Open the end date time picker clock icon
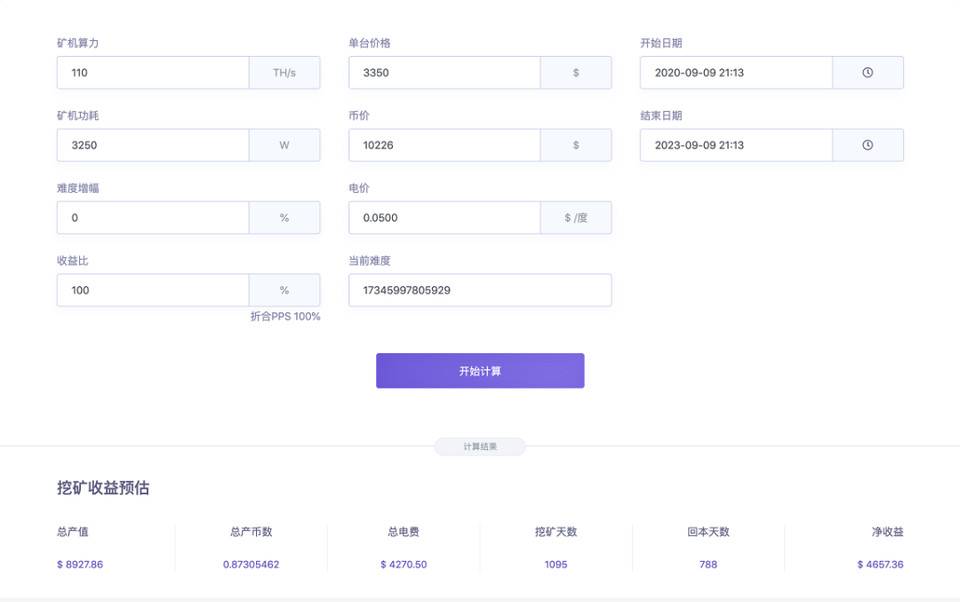 (868, 145)
